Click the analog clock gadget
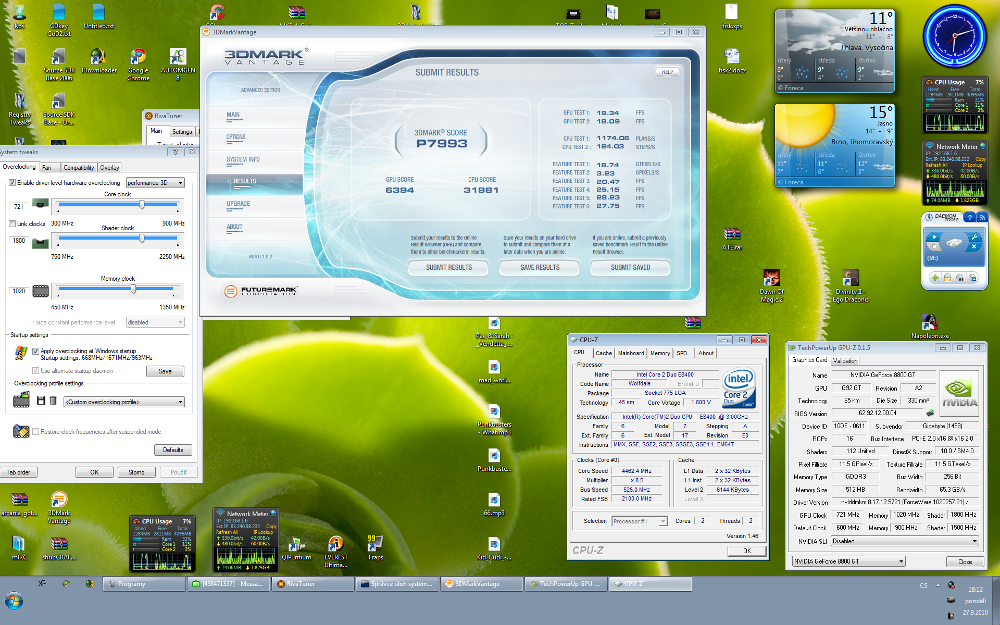 (955, 36)
